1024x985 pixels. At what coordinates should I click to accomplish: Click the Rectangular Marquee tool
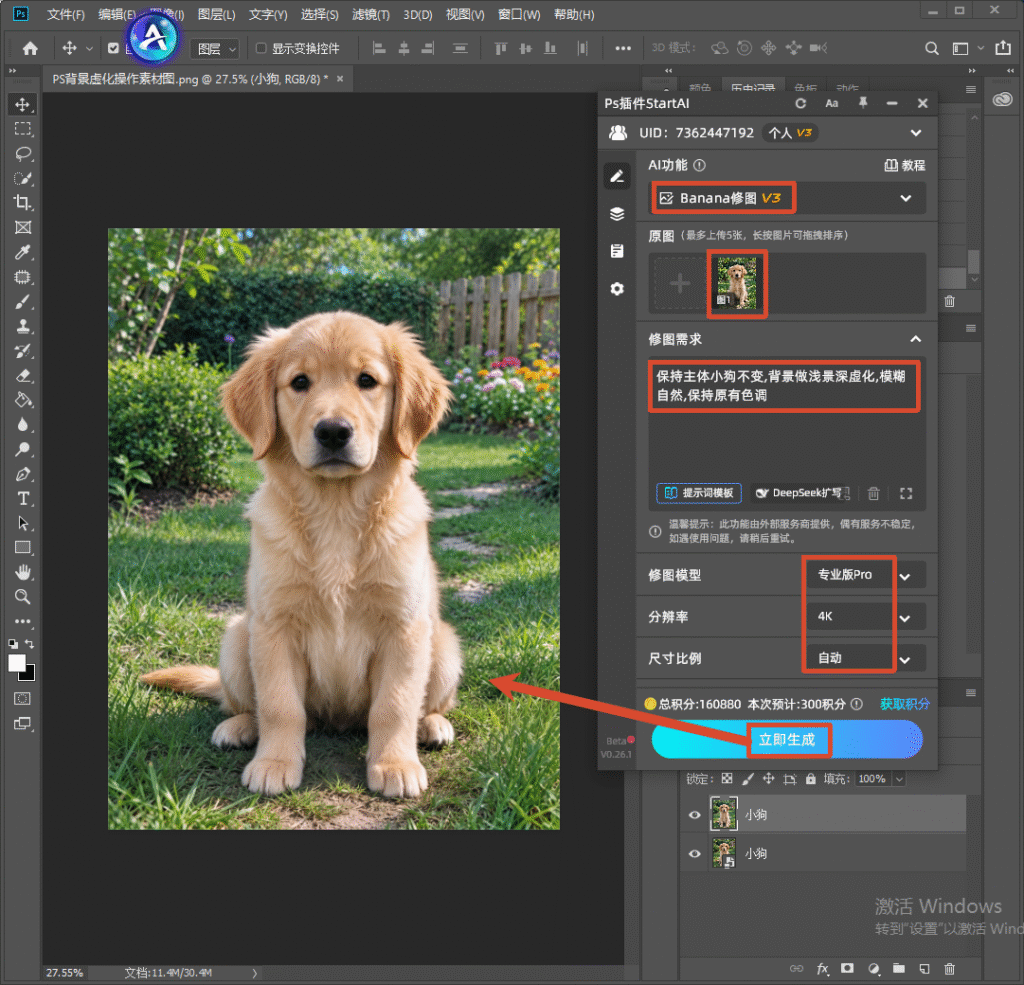pyautogui.click(x=23, y=129)
